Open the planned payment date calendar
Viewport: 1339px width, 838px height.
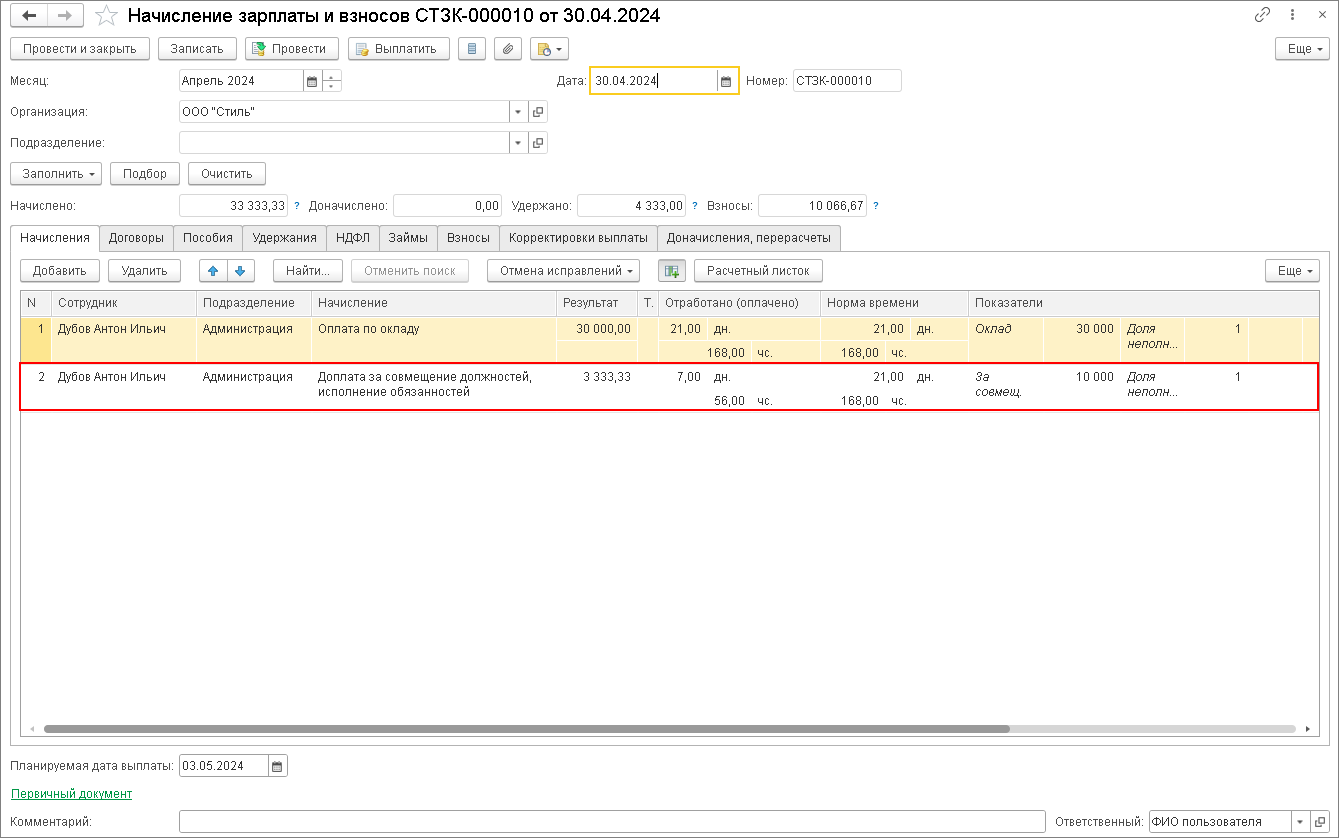point(277,767)
